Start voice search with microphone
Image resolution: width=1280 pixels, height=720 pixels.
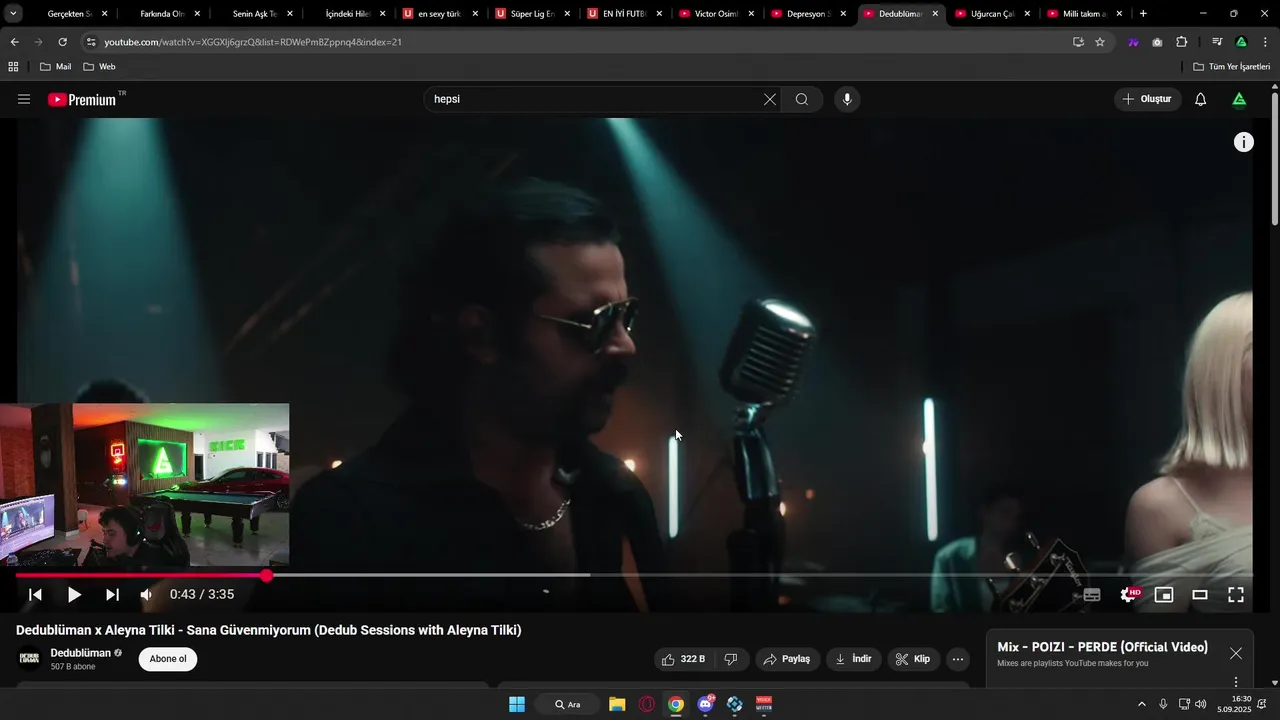pyautogui.click(x=847, y=99)
